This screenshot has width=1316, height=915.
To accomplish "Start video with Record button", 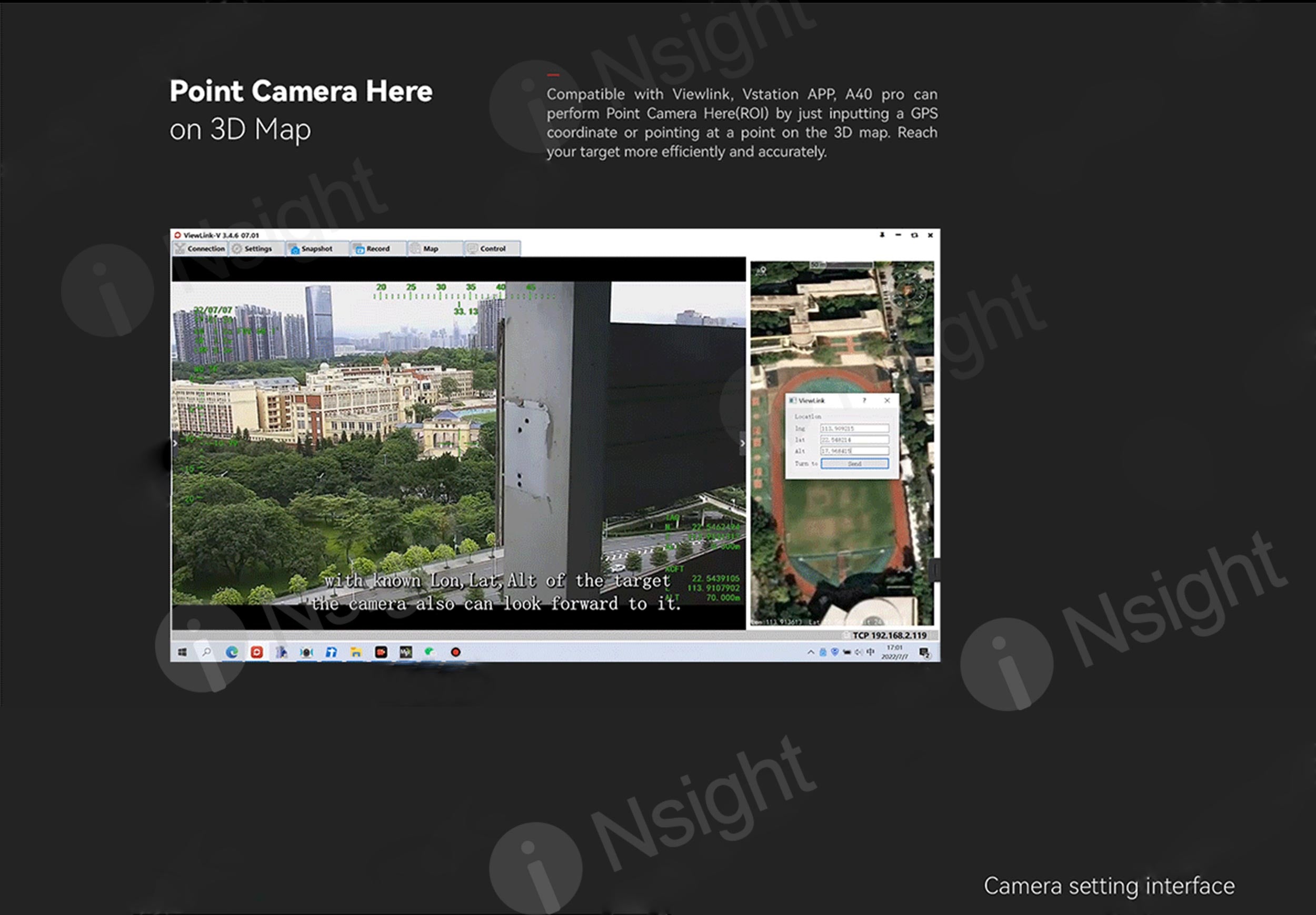I will [373, 249].
